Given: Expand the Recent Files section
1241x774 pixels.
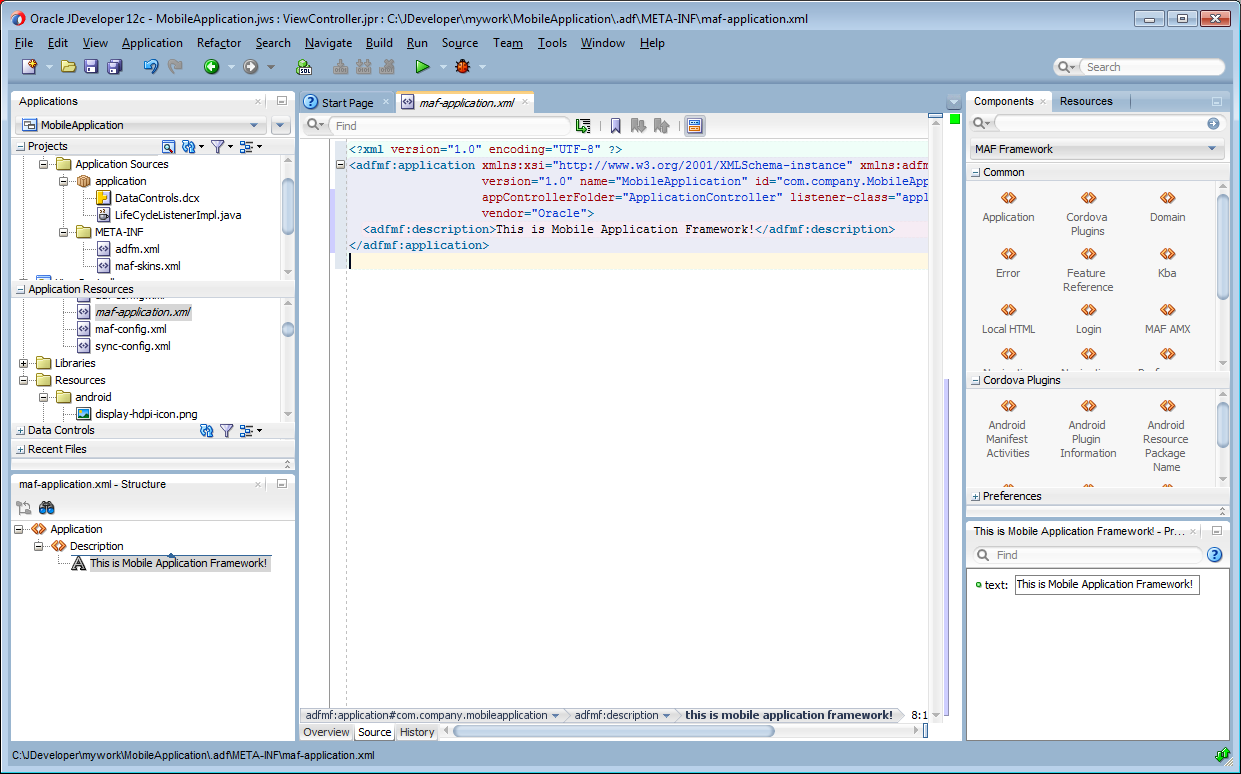Looking at the screenshot, I should 21,449.
